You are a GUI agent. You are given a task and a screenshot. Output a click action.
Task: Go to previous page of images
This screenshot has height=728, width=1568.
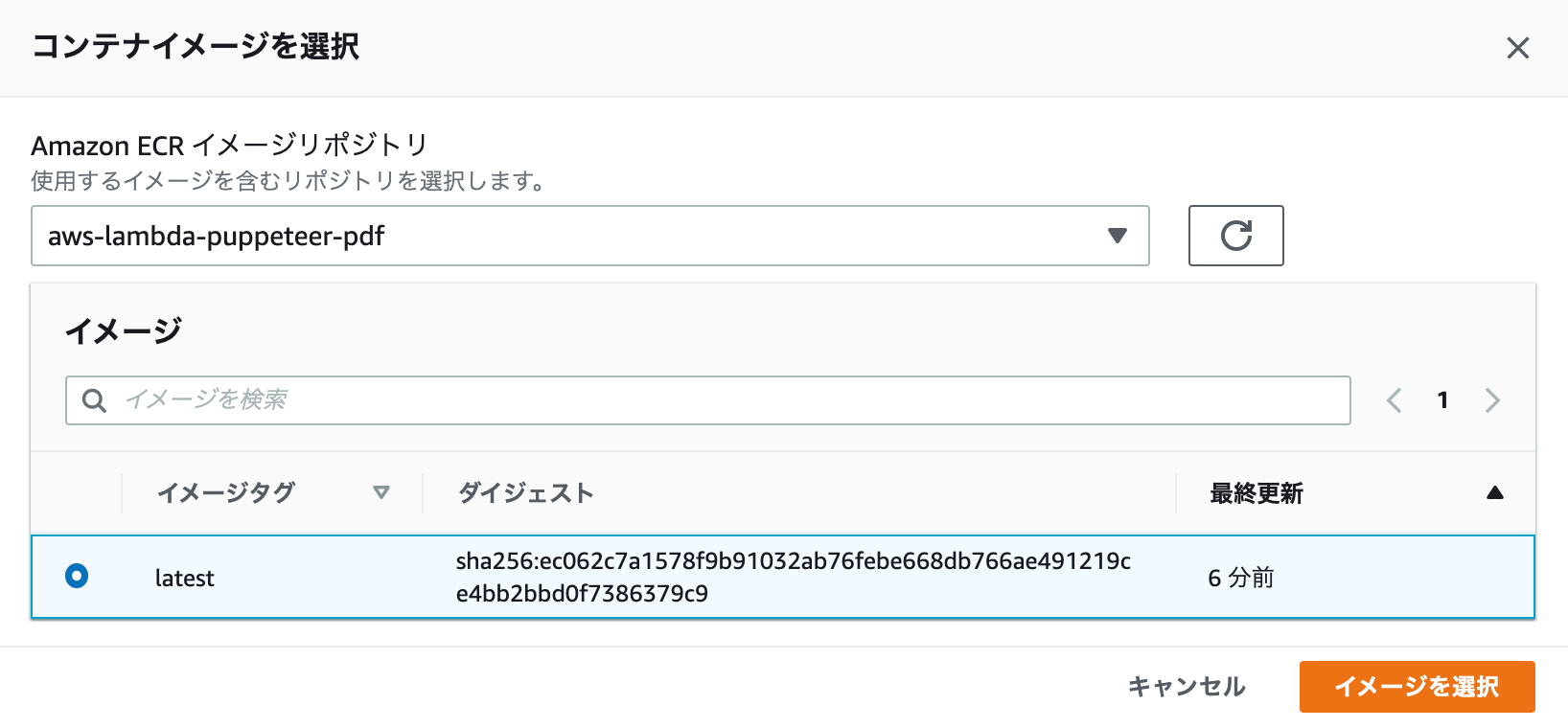point(1395,400)
